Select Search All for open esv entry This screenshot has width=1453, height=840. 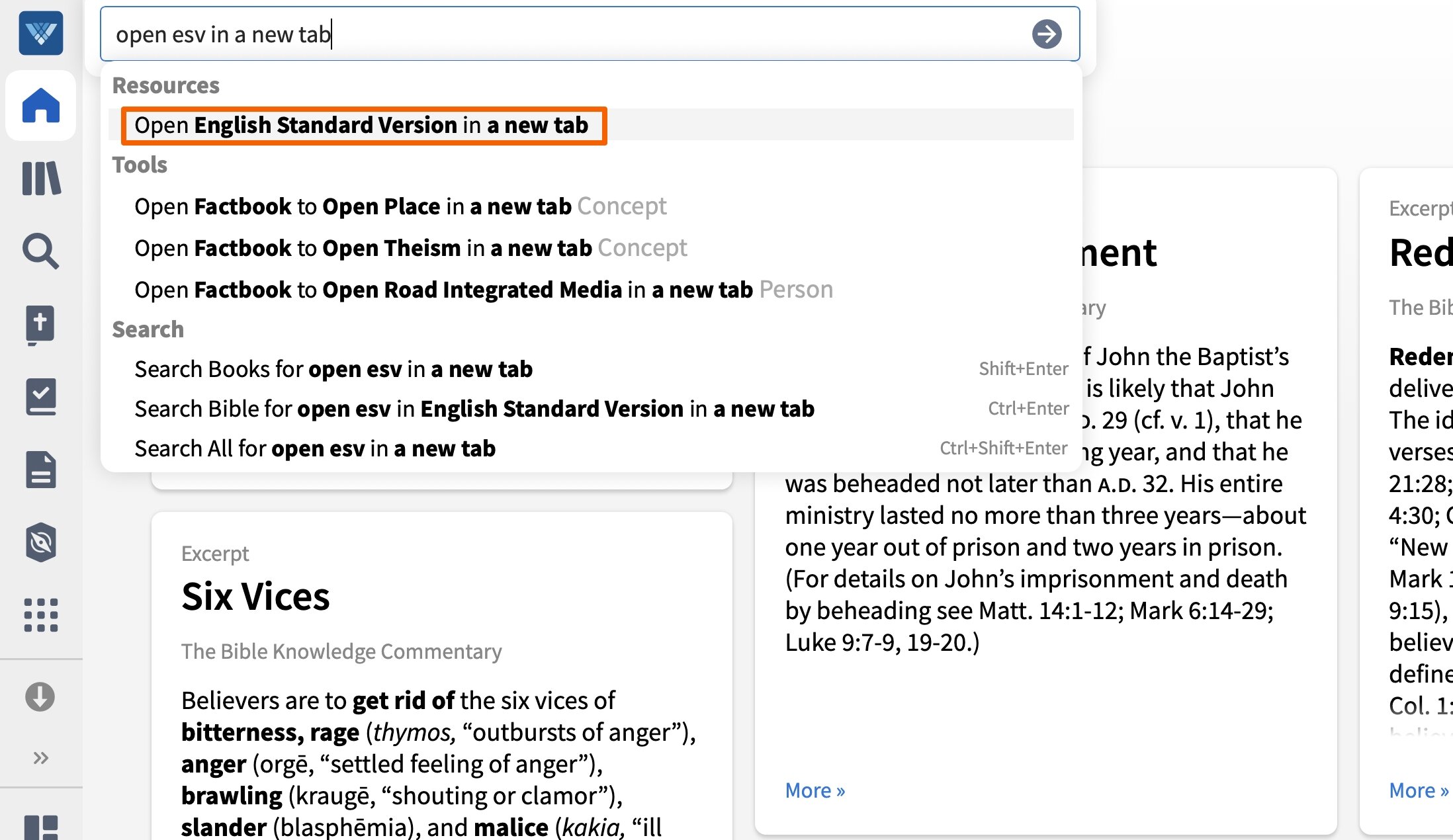coord(315,448)
